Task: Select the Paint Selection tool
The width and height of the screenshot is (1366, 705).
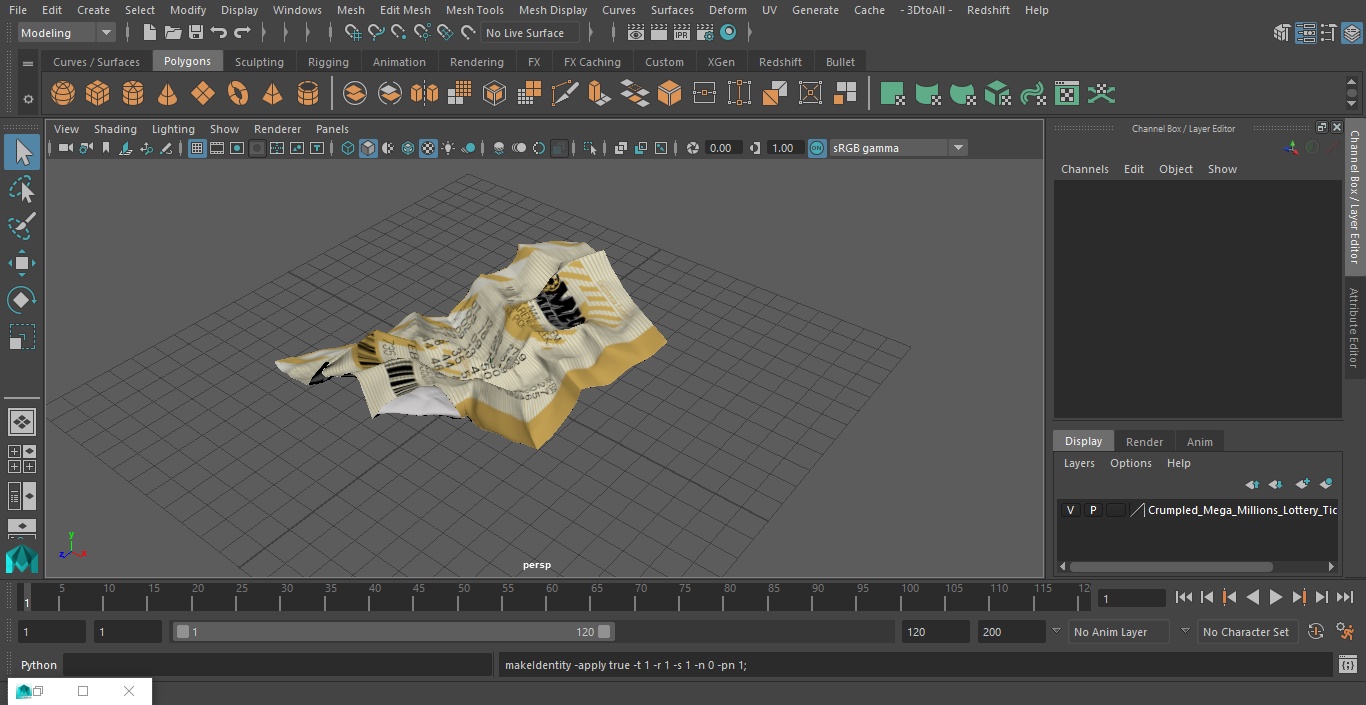Action: click(22, 226)
